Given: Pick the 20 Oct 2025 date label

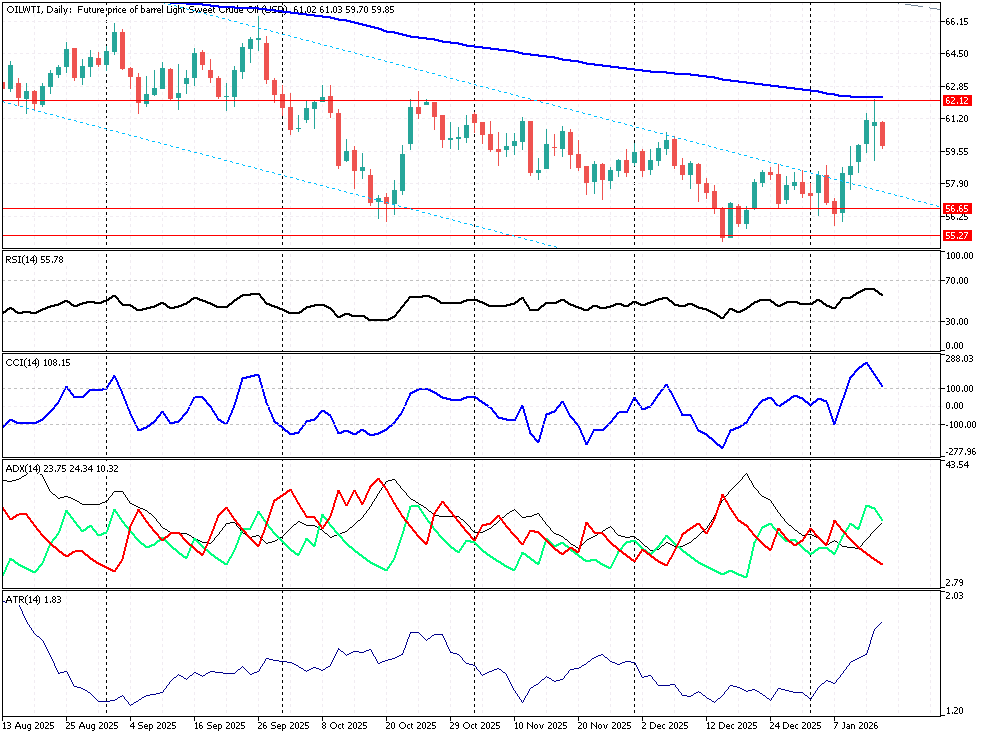Looking at the screenshot, I should (412, 725).
